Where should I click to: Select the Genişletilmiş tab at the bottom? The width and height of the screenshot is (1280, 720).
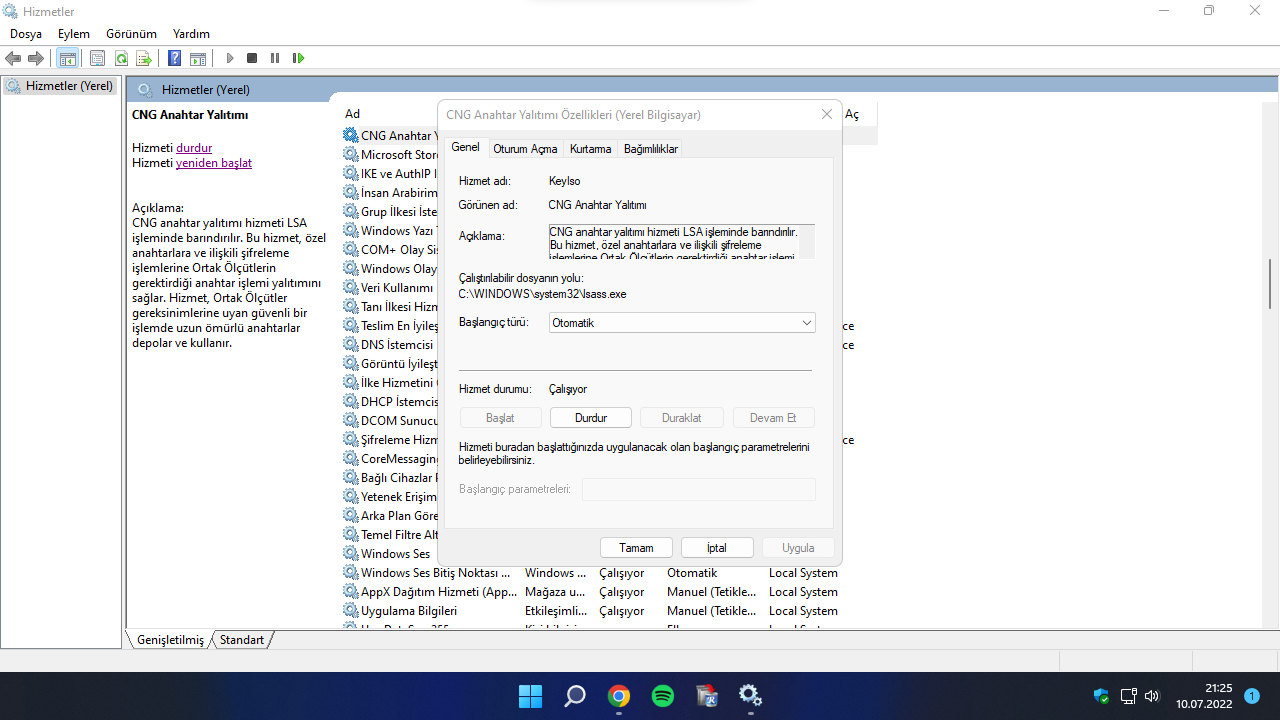170,640
